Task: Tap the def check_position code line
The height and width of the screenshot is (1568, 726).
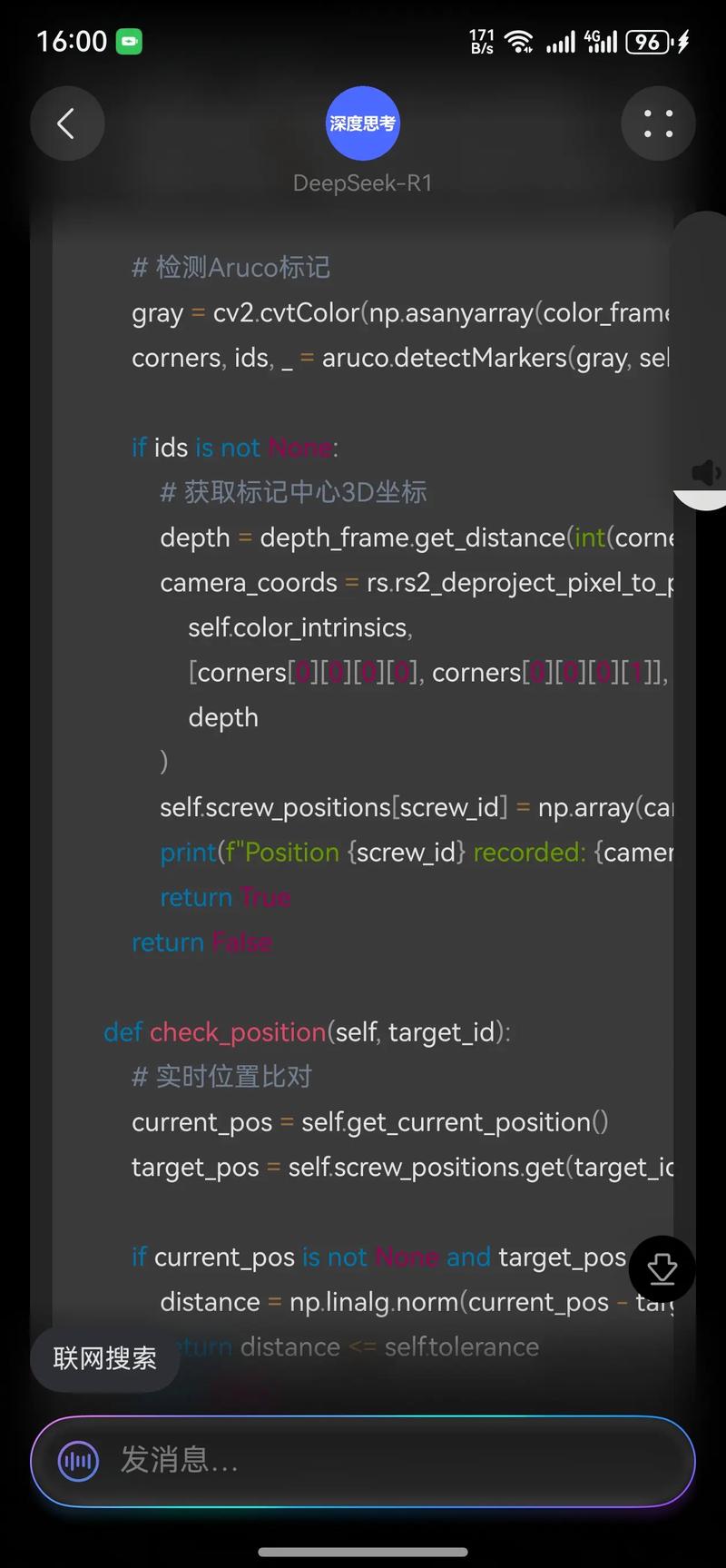Action: click(307, 1032)
